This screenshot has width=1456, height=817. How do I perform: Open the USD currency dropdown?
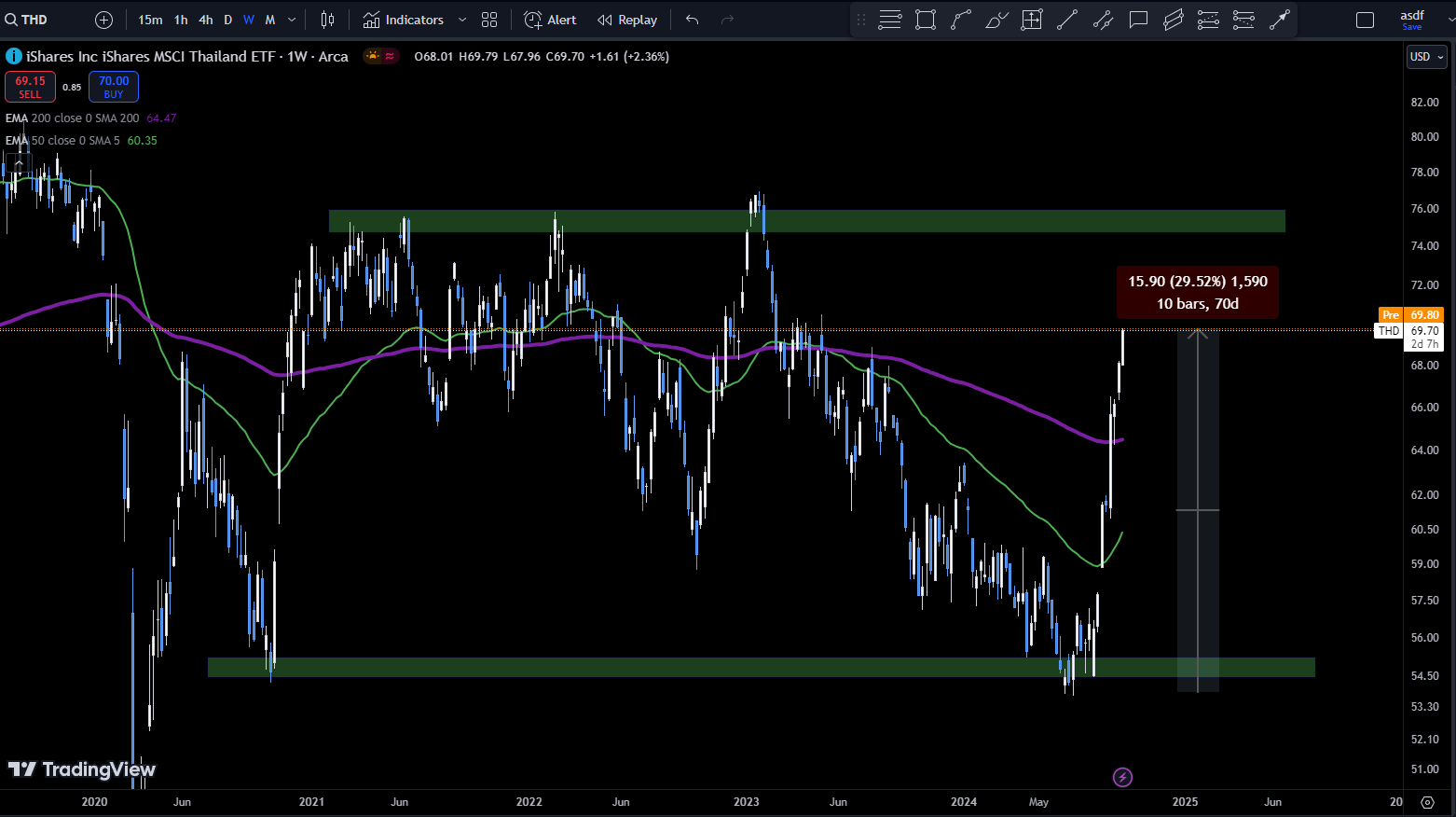(1426, 57)
